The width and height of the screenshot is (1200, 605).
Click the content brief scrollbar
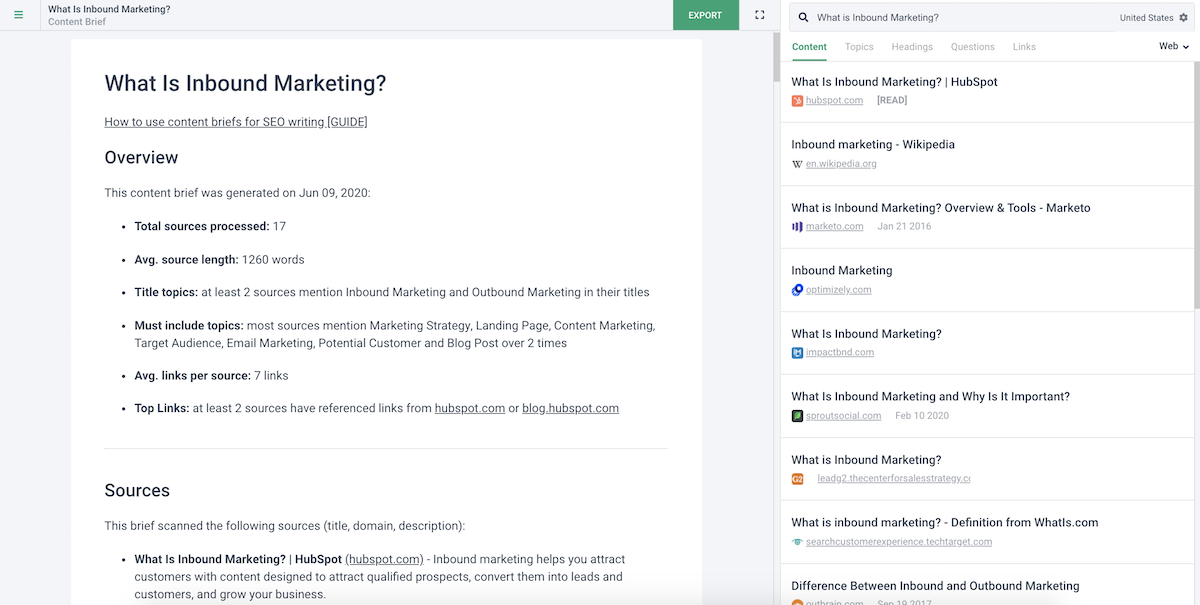(x=776, y=60)
